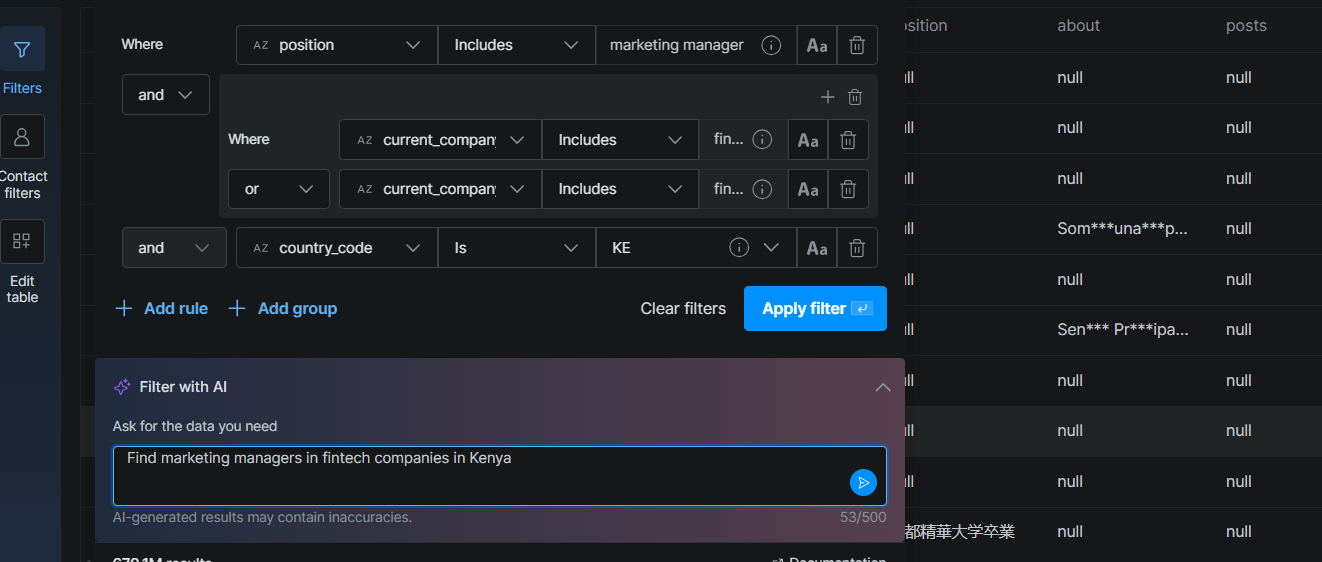Open the 'Is' operator dropdown
The height and width of the screenshot is (562, 1322).
click(517, 248)
